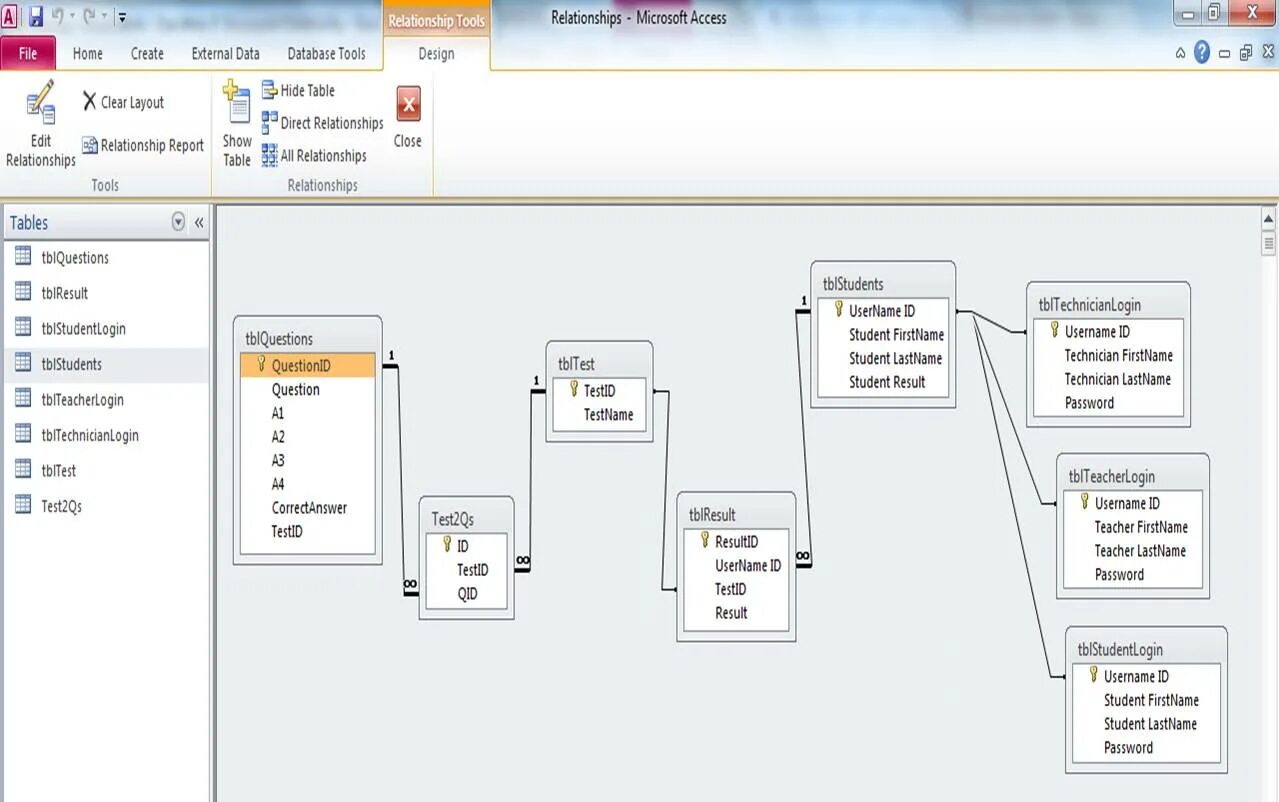Open the Relationship Report

142,145
